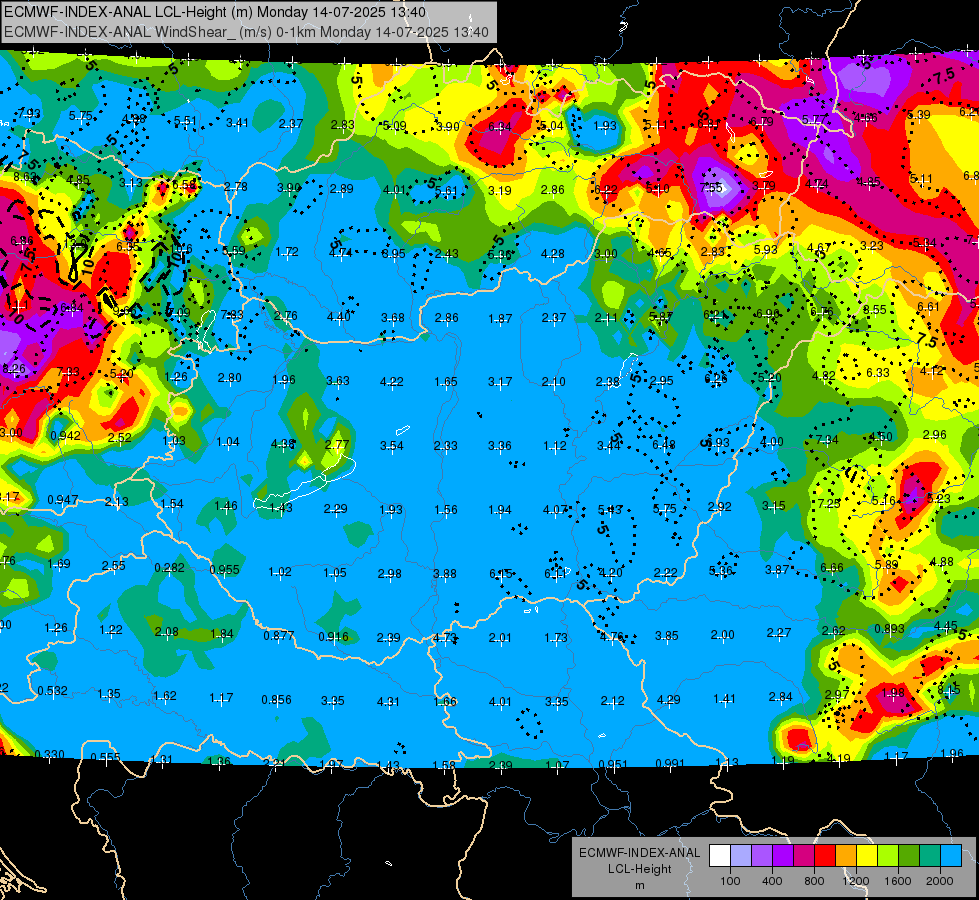
Task: Choose the orange legend swatch
Action: coord(846,856)
